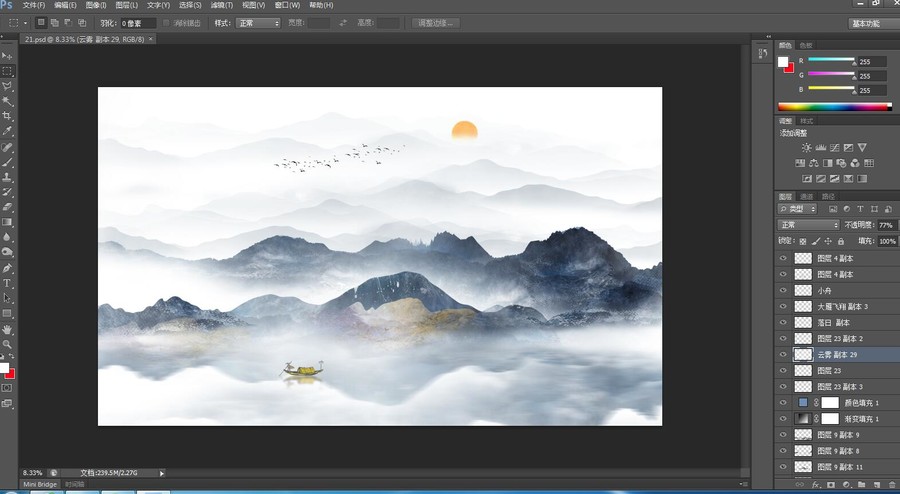Adjust the R red slider
This screenshot has height=494, width=900.
pos(854,62)
